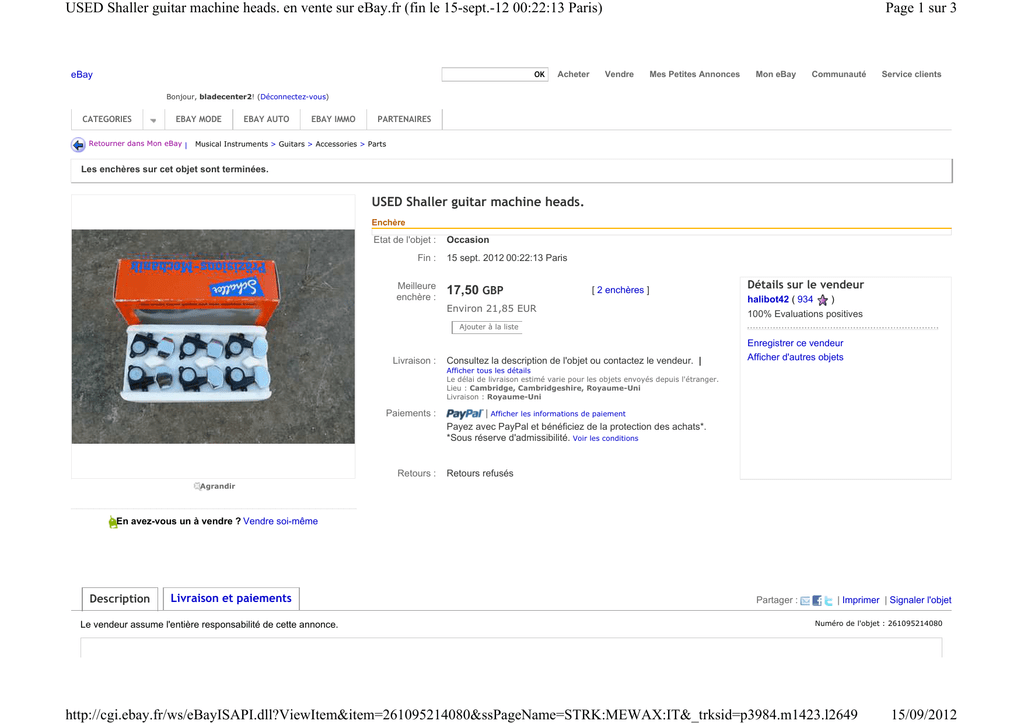Screen dimensions: 1024x724
Task: Click green tag icon beside sell prompt
Action: [x=112, y=522]
